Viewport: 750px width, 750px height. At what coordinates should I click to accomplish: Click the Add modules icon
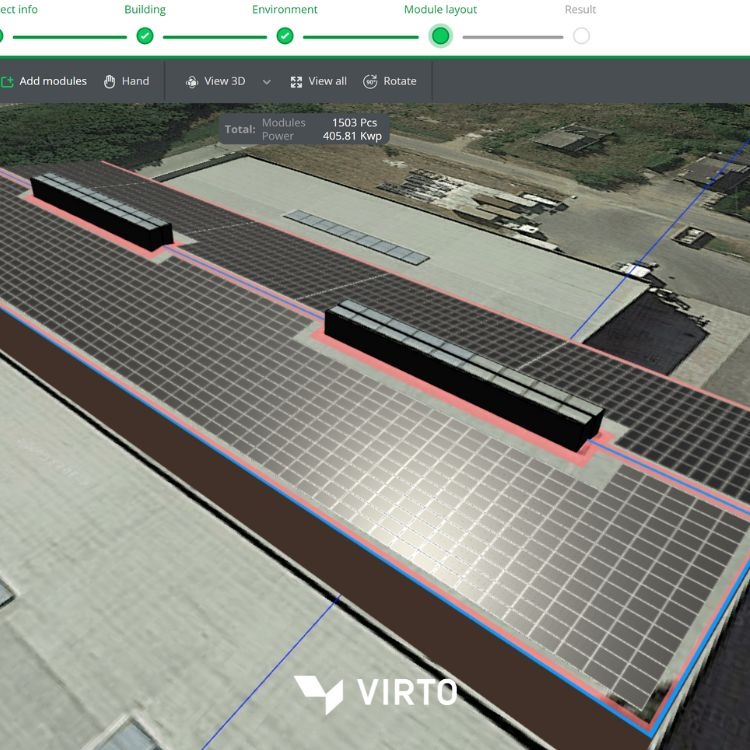(7, 82)
